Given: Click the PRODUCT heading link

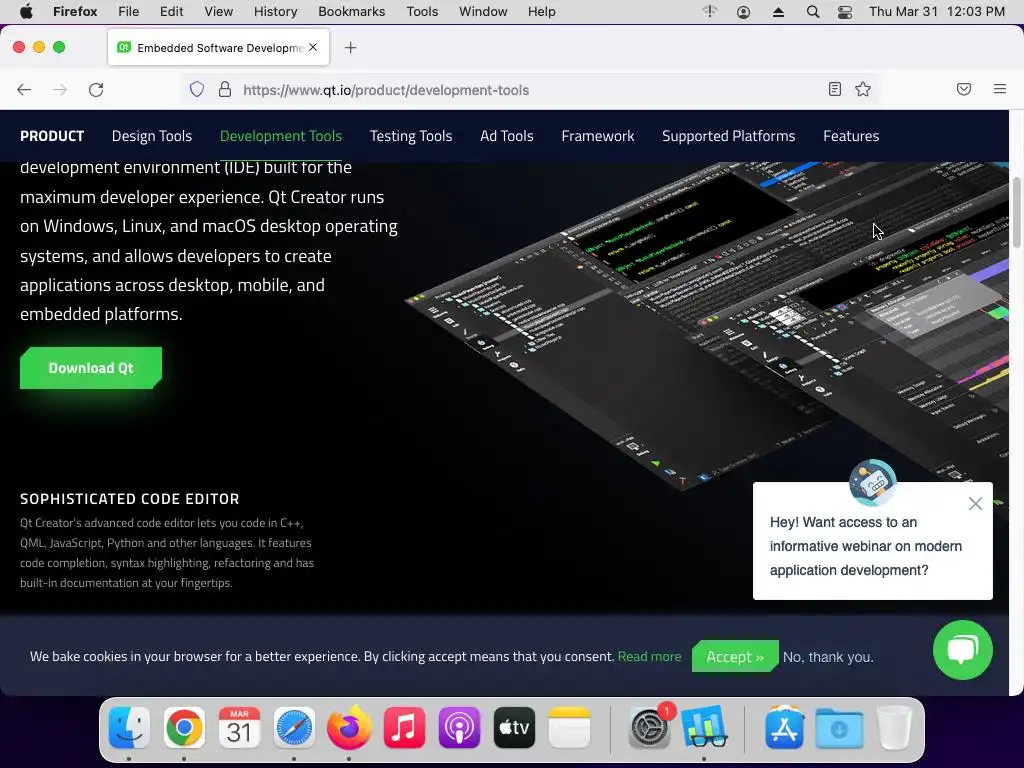Looking at the screenshot, I should (x=52, y=136).
